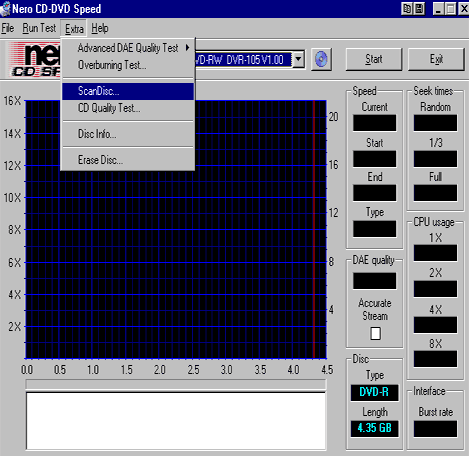Close the Extra menu via its header
Screen dimensions: 469x456
(x=74, y=29)
